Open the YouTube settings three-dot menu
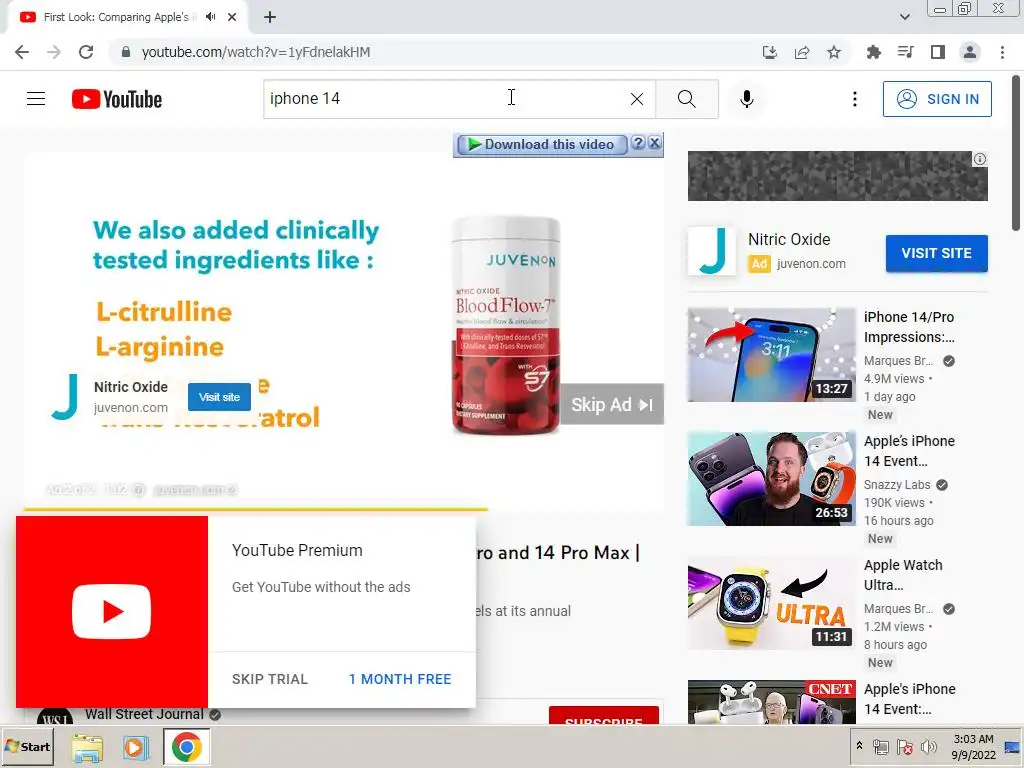The image size is (1024, 768). tap(855, 99)
